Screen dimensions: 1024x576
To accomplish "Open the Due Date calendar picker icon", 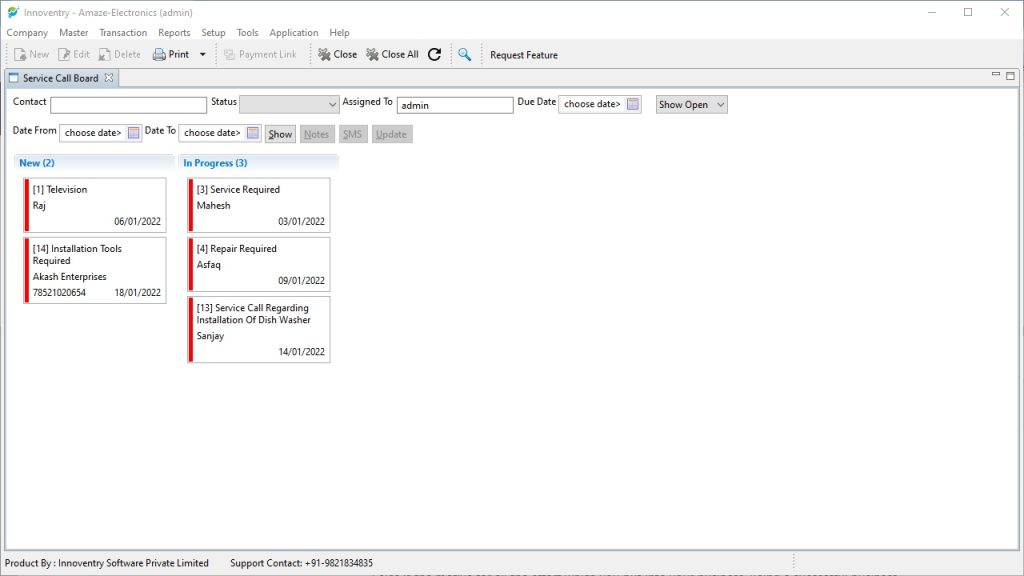I will coord(633,104).
